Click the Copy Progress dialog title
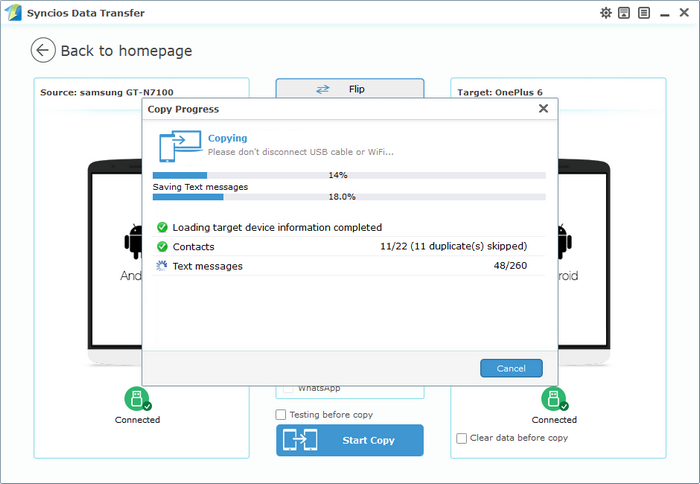700x484 pixels. pyautogui.click(x=183, y=109)
